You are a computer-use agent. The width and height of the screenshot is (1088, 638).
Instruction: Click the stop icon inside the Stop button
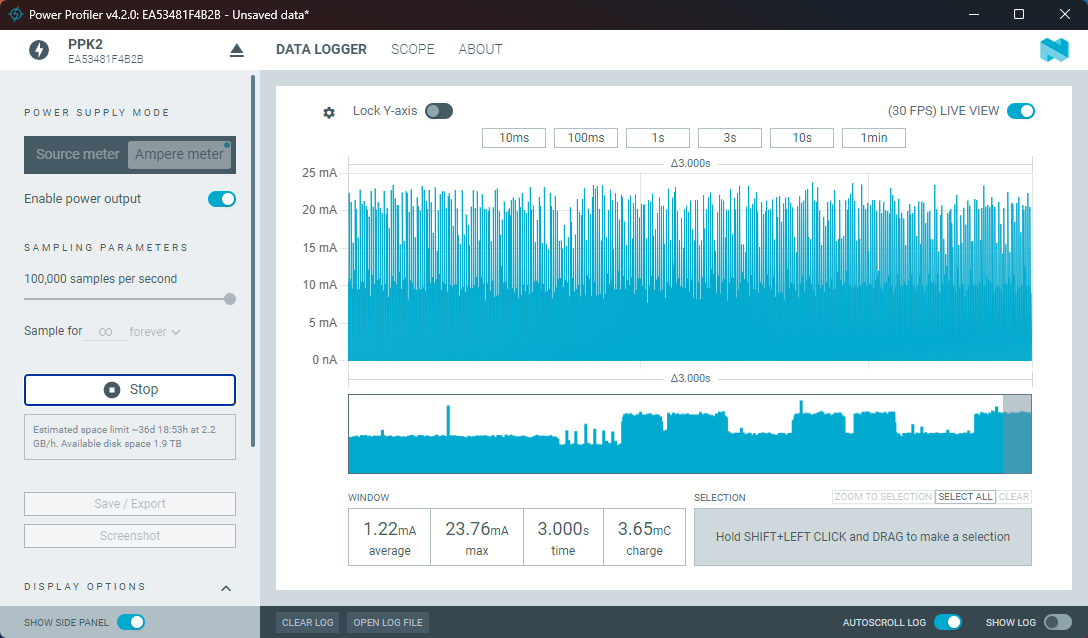112,390
